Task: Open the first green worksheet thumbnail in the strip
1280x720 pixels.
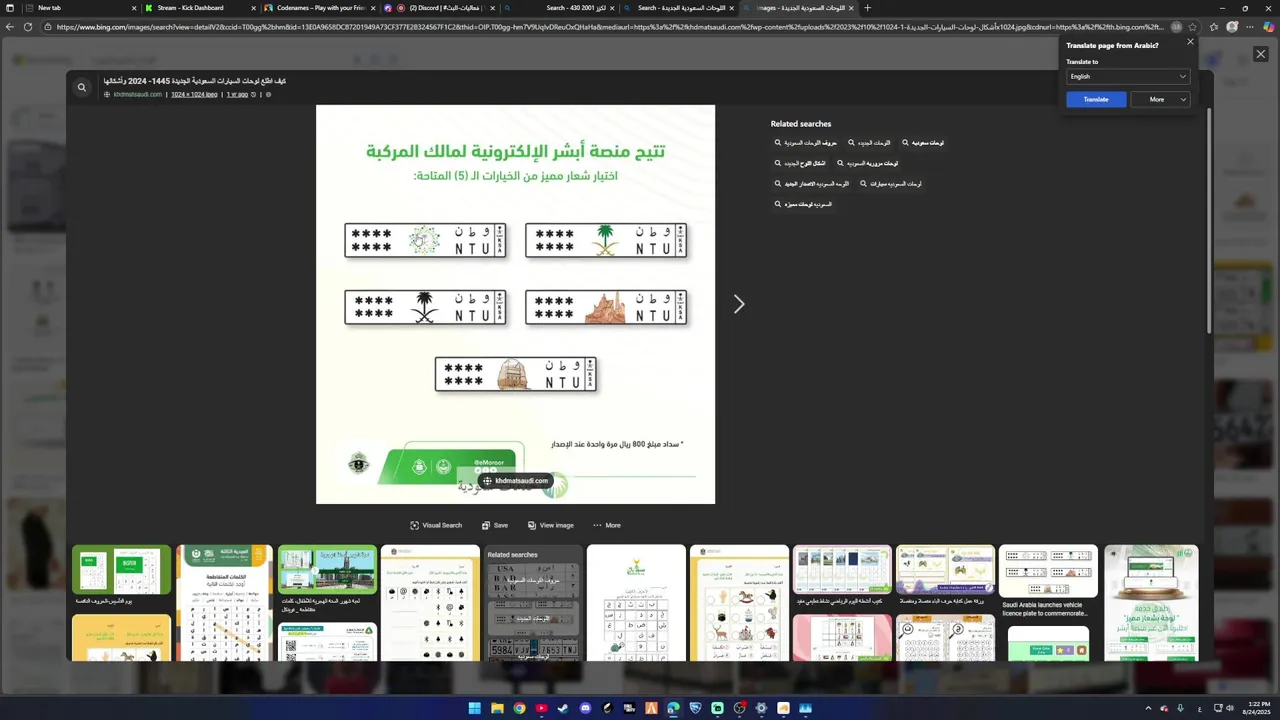Action: point(121,569)
